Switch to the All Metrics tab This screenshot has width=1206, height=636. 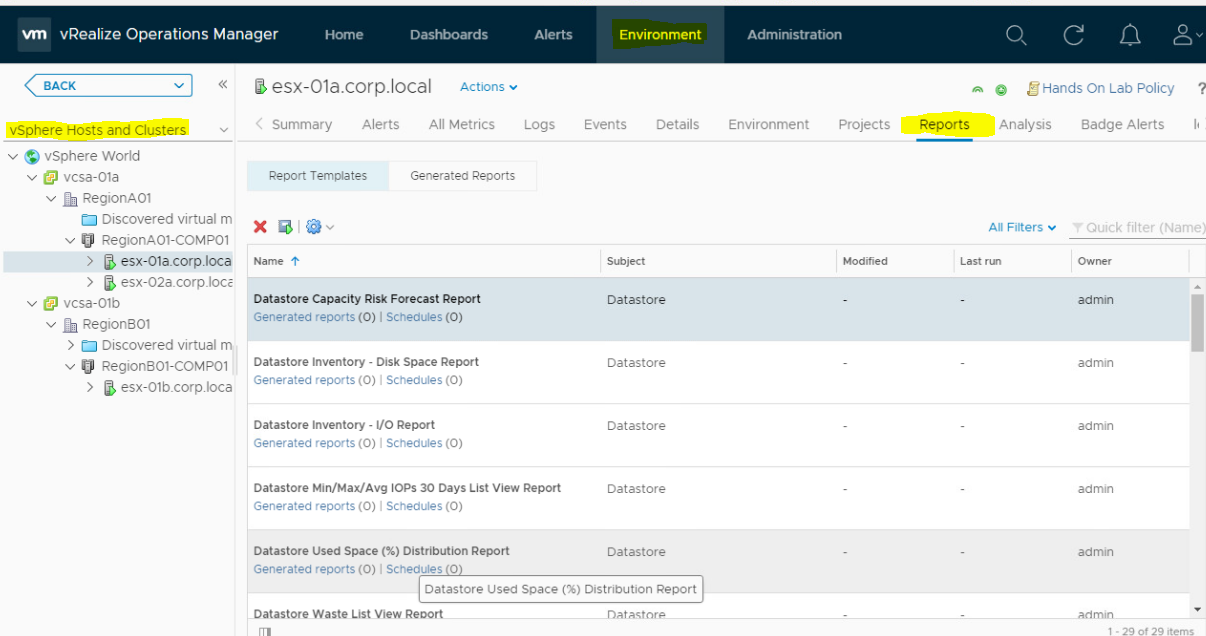461,124
